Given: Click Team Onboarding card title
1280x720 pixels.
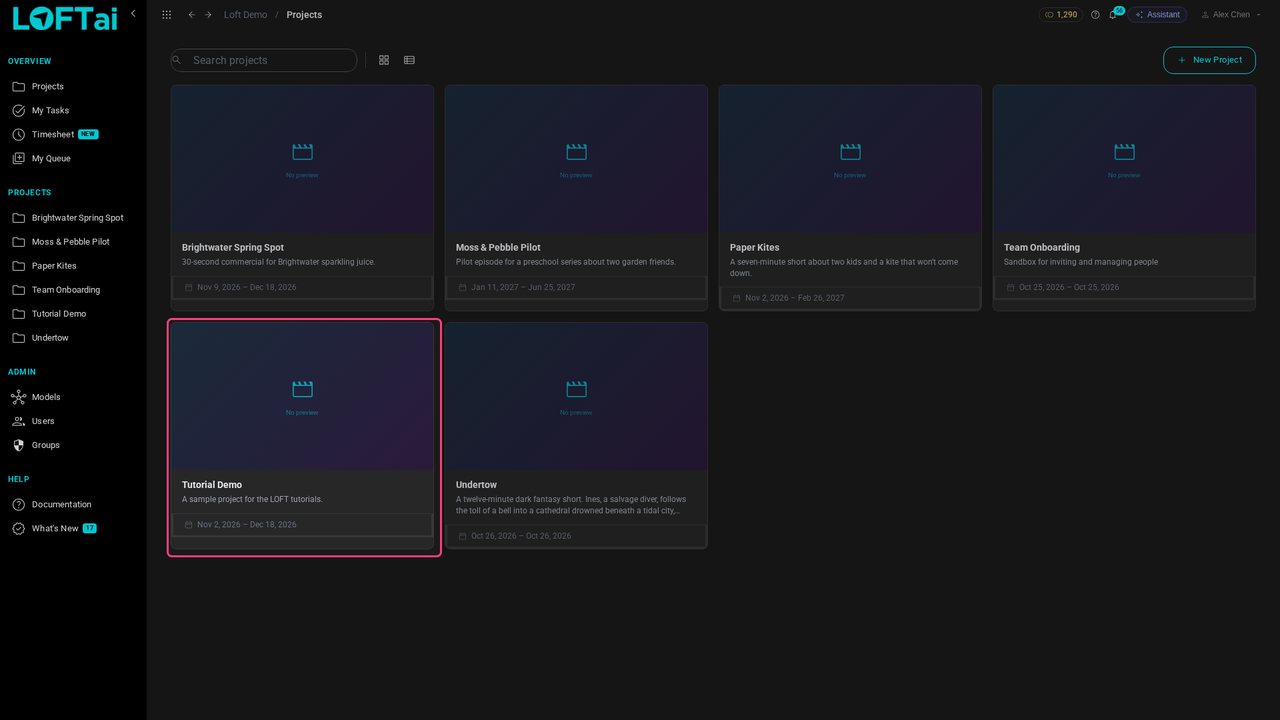Looking at the screenshot, I should [x=1042, y=247].
